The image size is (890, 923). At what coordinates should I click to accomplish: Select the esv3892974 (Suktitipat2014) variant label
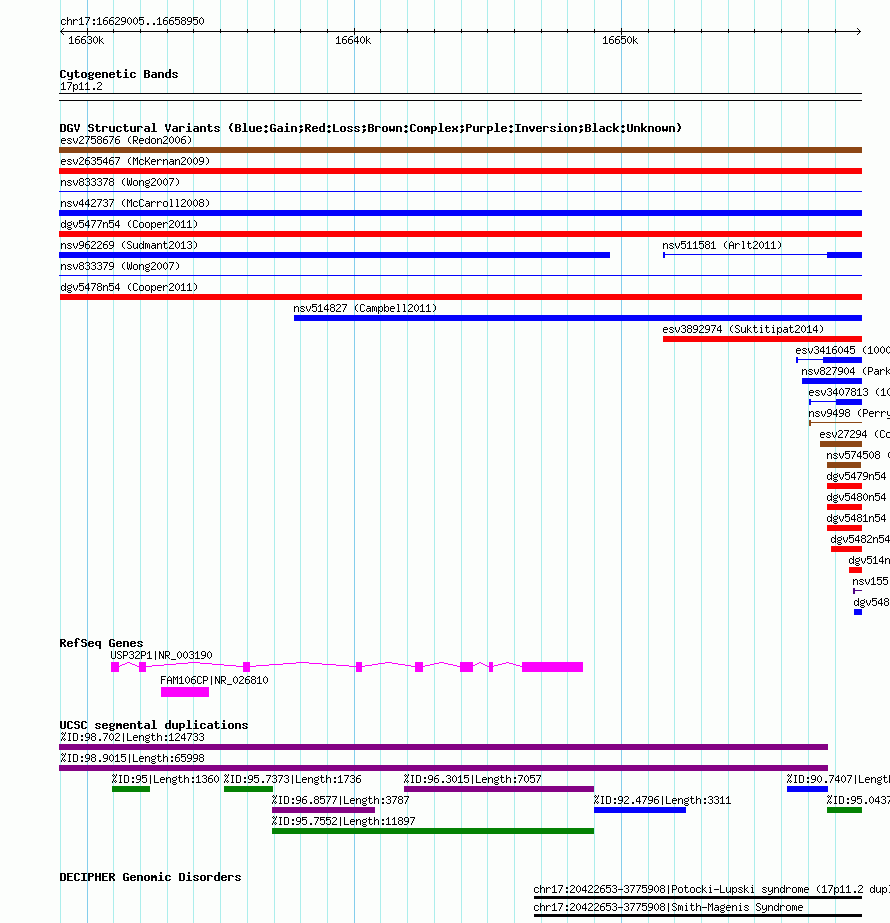pyautogui.click(x=743, y=329)
